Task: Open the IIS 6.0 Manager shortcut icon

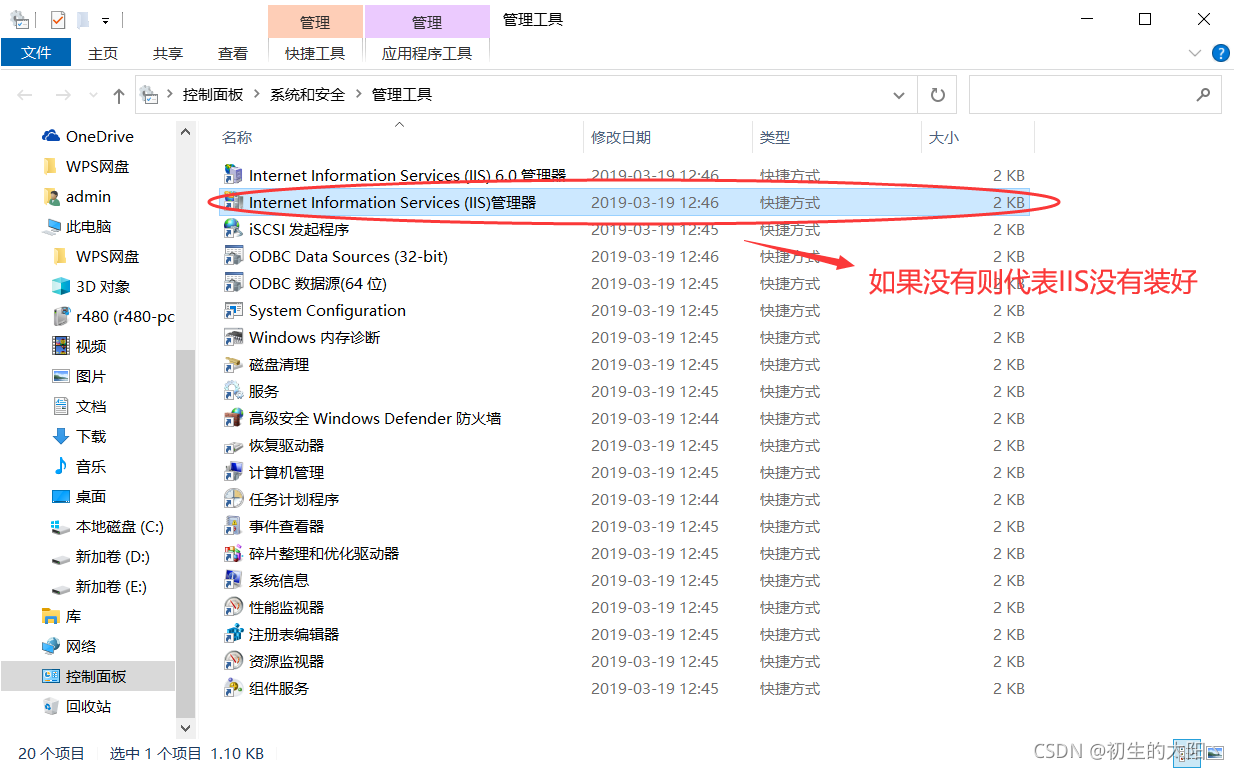Action: point(233,175)
